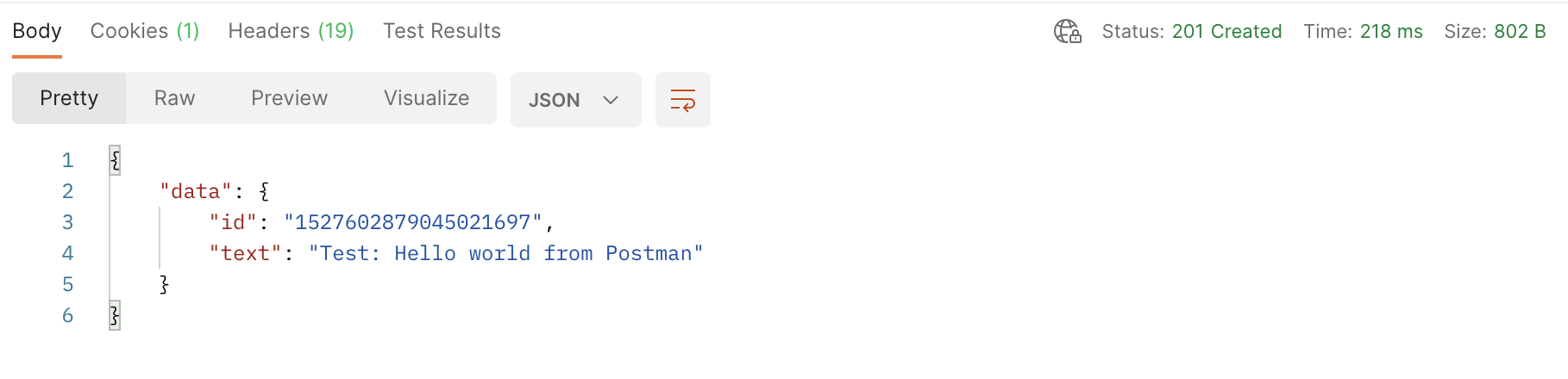
Task: Open the JSON format dropdown
Action: coord(575,100)
